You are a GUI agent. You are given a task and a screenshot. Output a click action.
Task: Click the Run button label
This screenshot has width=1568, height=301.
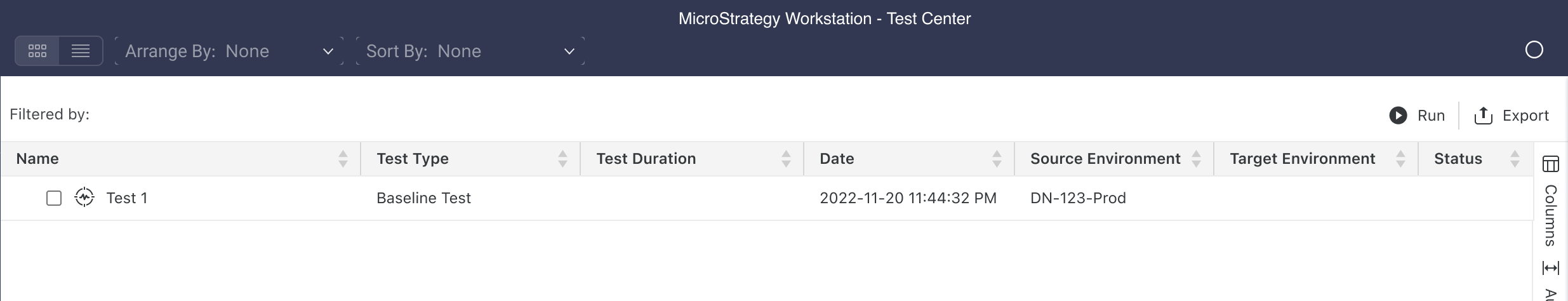click(x=1431, y=116)
